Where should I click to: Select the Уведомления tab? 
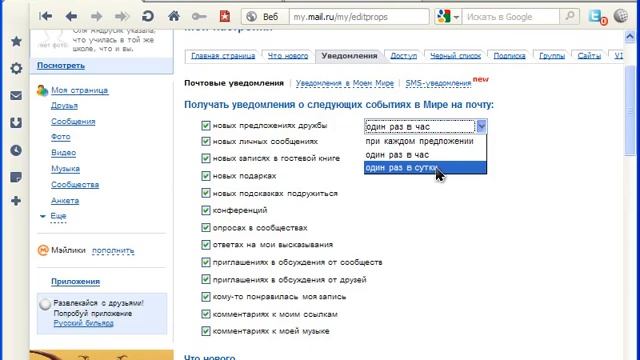coord(349,56)
